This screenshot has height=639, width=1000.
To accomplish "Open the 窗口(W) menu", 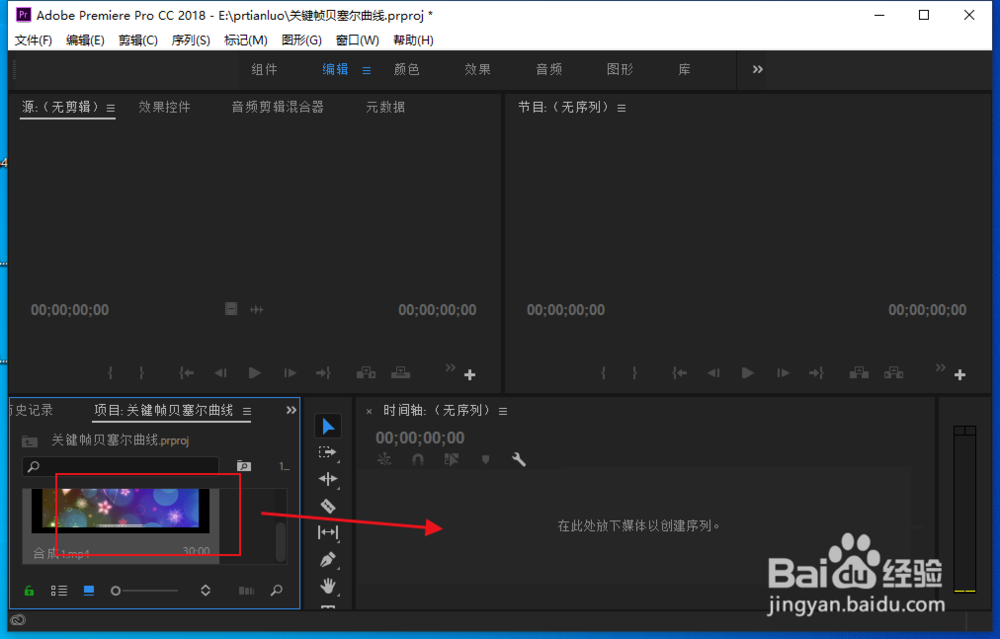I will click(357, 40).
